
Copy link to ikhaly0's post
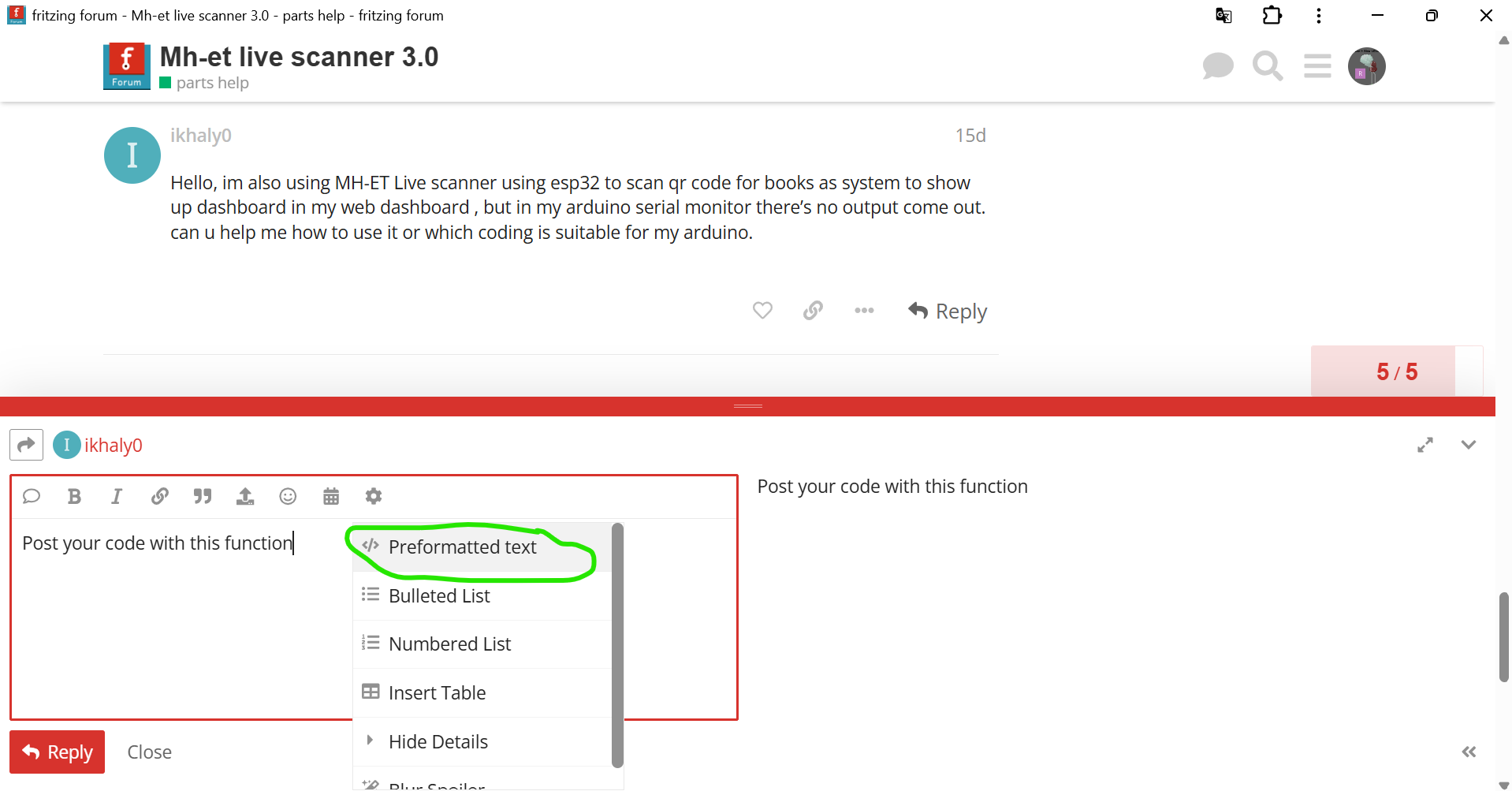tap(813, 311)
